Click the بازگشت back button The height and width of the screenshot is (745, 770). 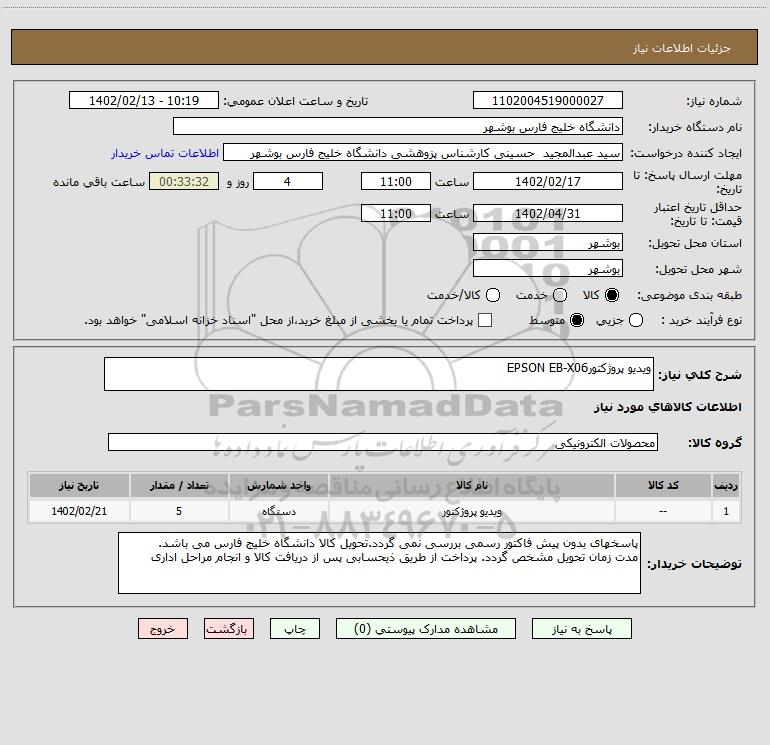click(x=229, y=629)
